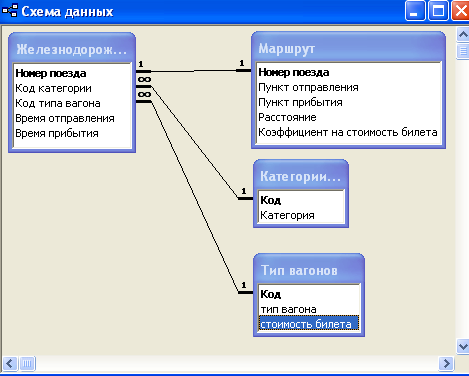Click the Схема данных window icon
The width and height of the screenshot is (469, 376).
pos(10,11)
